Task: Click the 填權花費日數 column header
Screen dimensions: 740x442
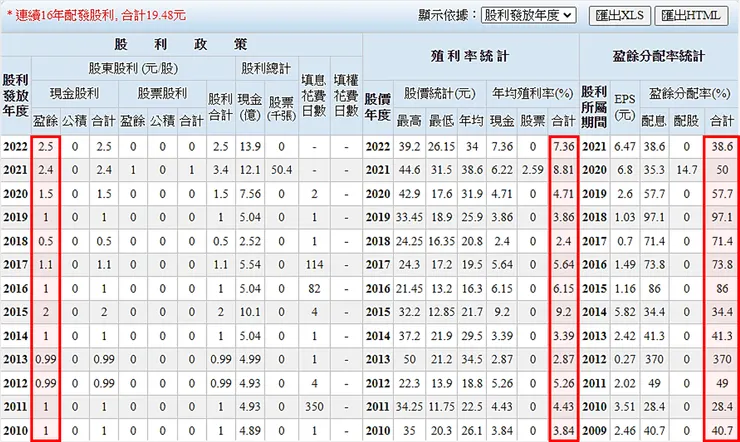Action: click(346, 96)
